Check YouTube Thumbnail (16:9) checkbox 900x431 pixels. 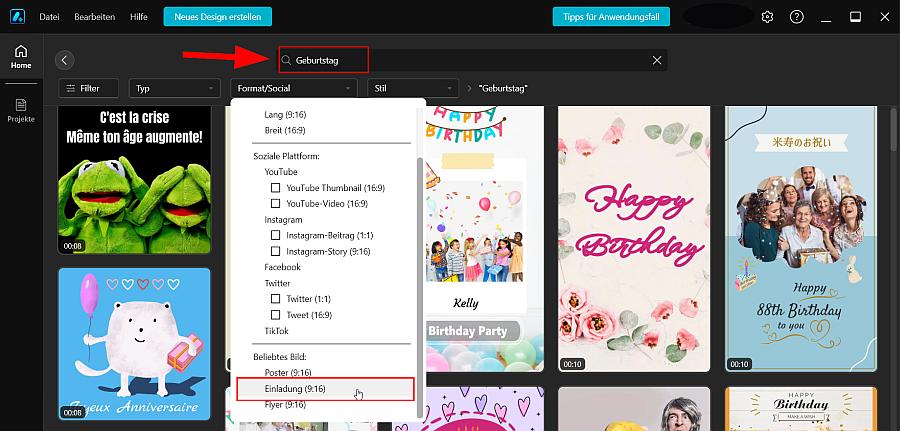coord(276,188)
